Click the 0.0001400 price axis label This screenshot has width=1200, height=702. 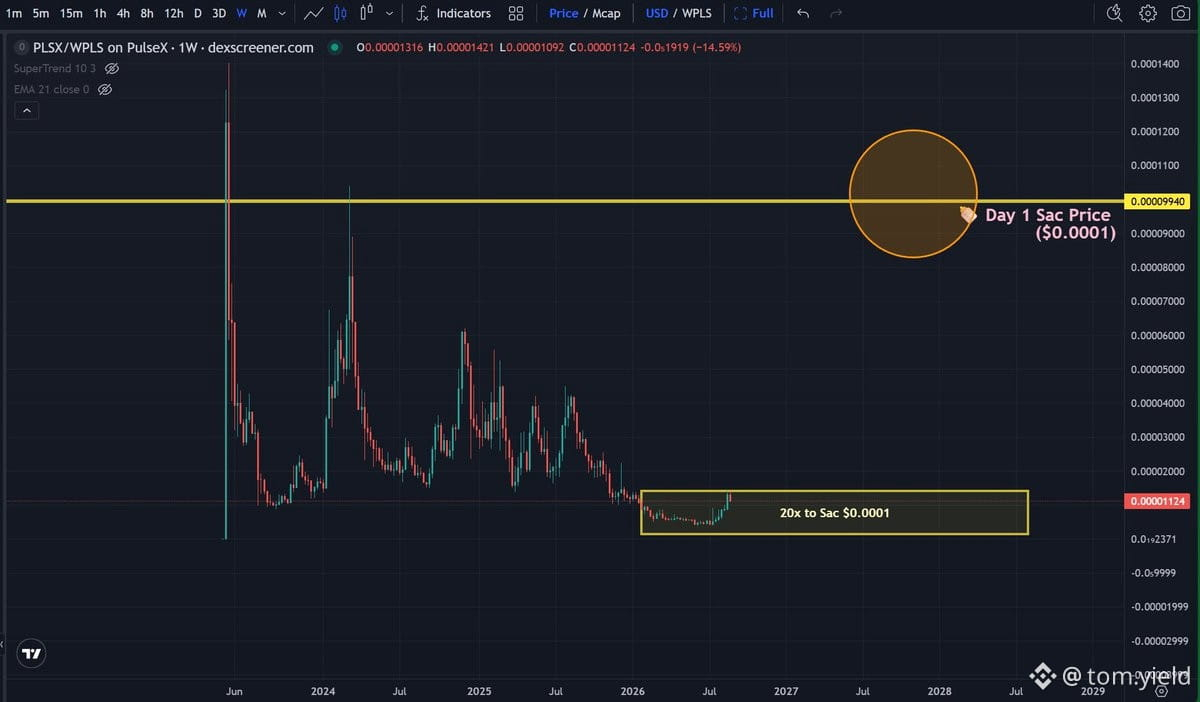tap(1154, 64)
